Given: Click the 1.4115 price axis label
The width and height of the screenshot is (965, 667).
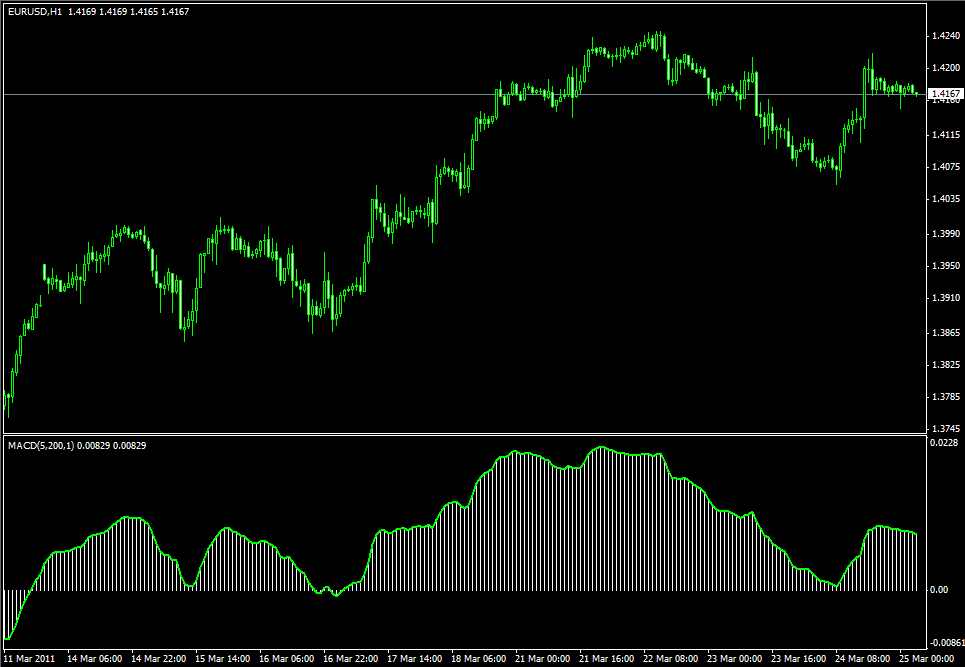Looking at the screenshot, I should [946, 134].
